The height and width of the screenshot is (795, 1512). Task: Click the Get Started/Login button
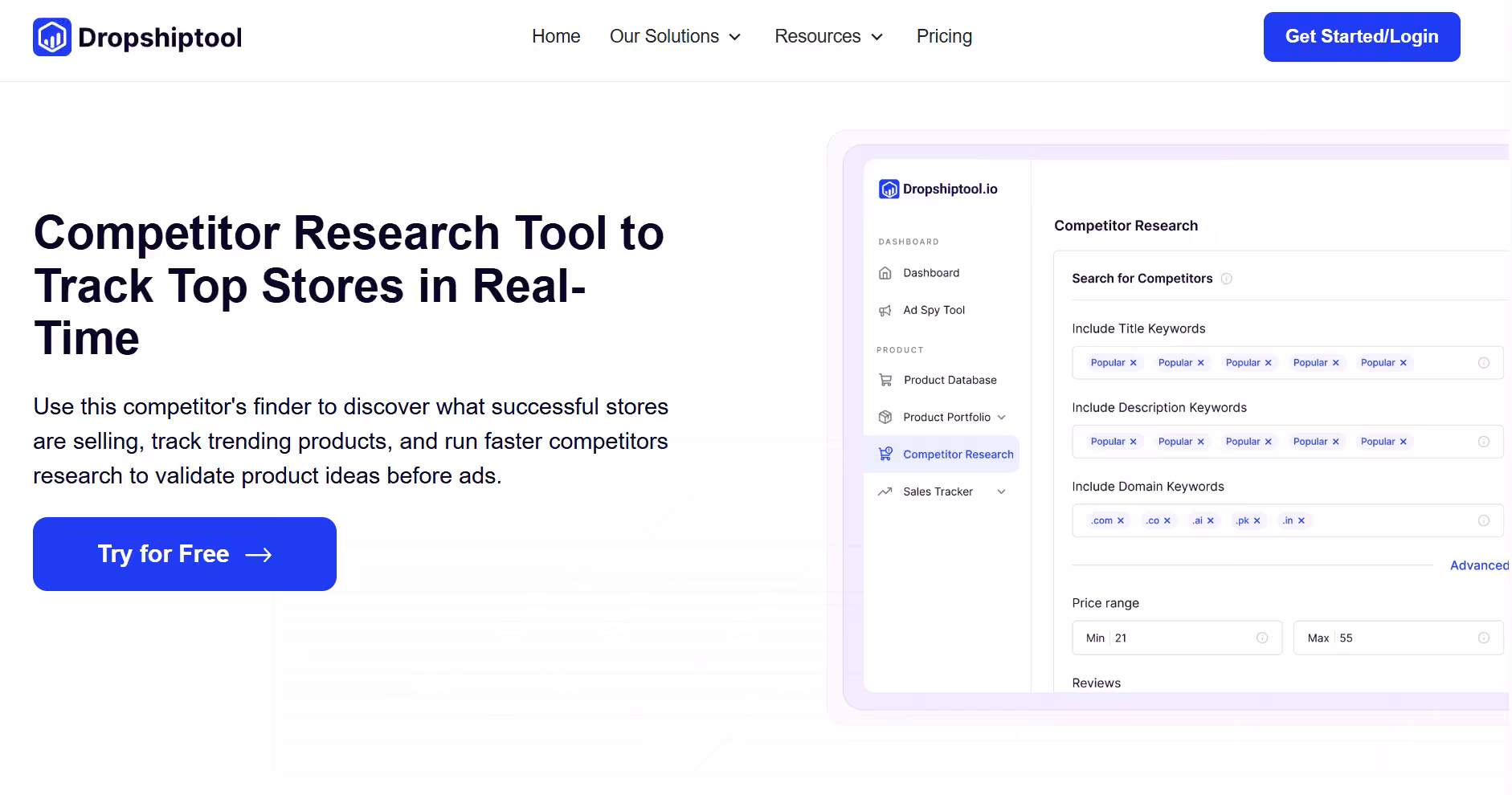coord(1362,37)
